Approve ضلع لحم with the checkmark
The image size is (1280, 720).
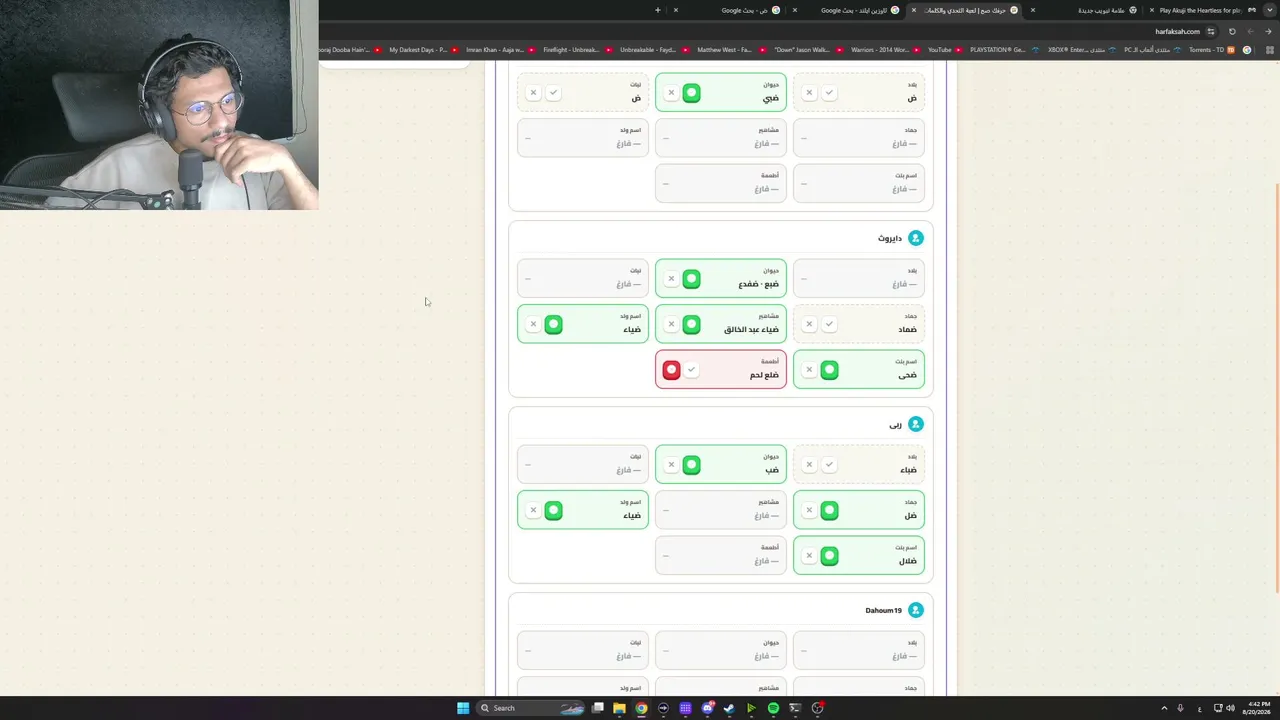[691, 370]
